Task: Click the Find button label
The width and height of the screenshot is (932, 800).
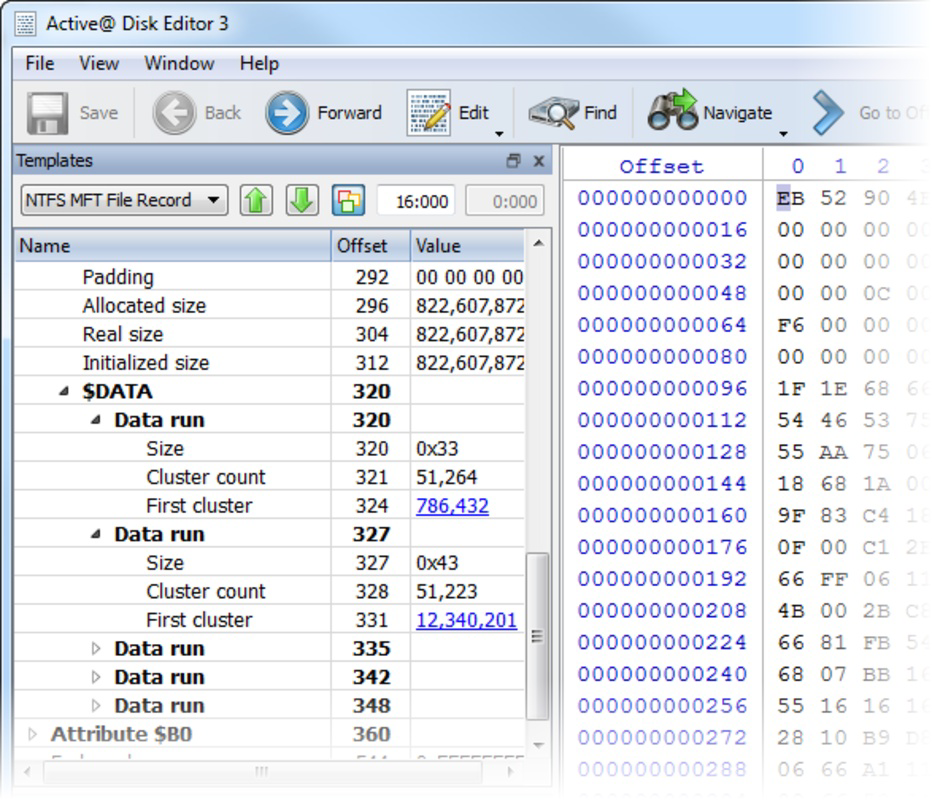Action: point(600,113)
